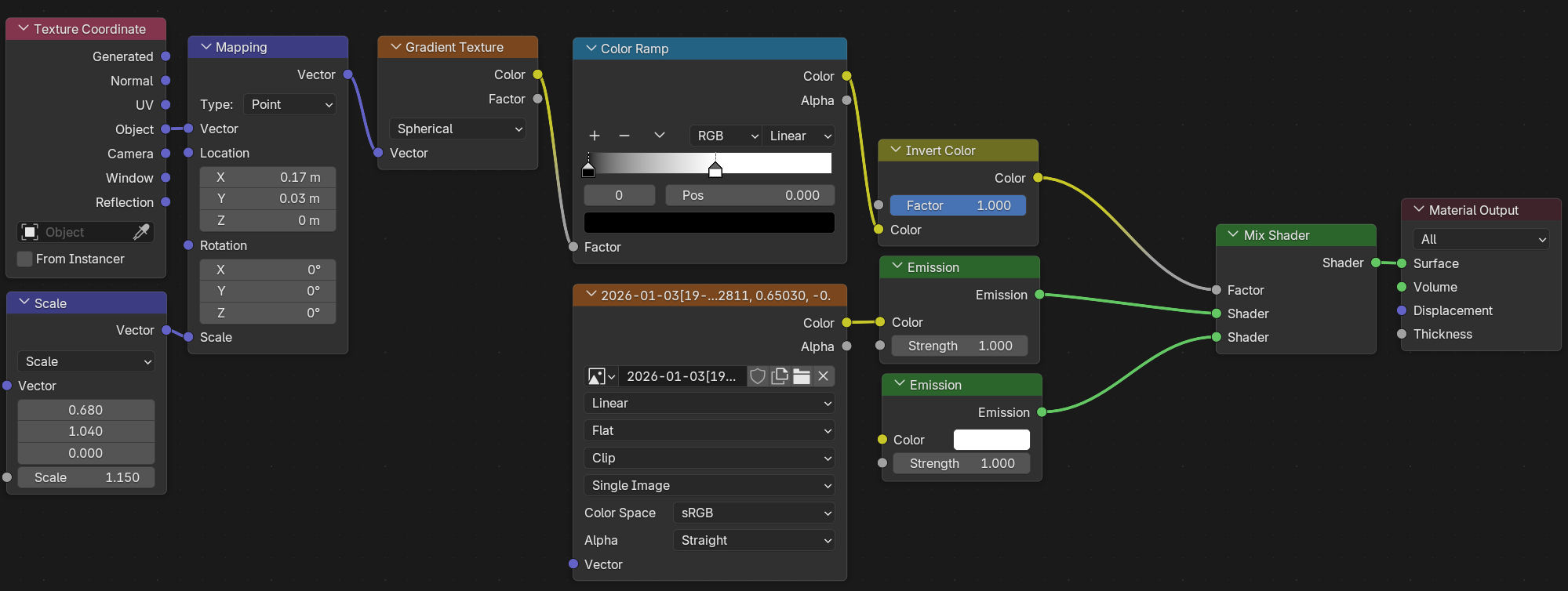The height and width of the screenshot is (591, 1568).
Task: Click Scale vector value 0.000
Action: tap(86, 453)
